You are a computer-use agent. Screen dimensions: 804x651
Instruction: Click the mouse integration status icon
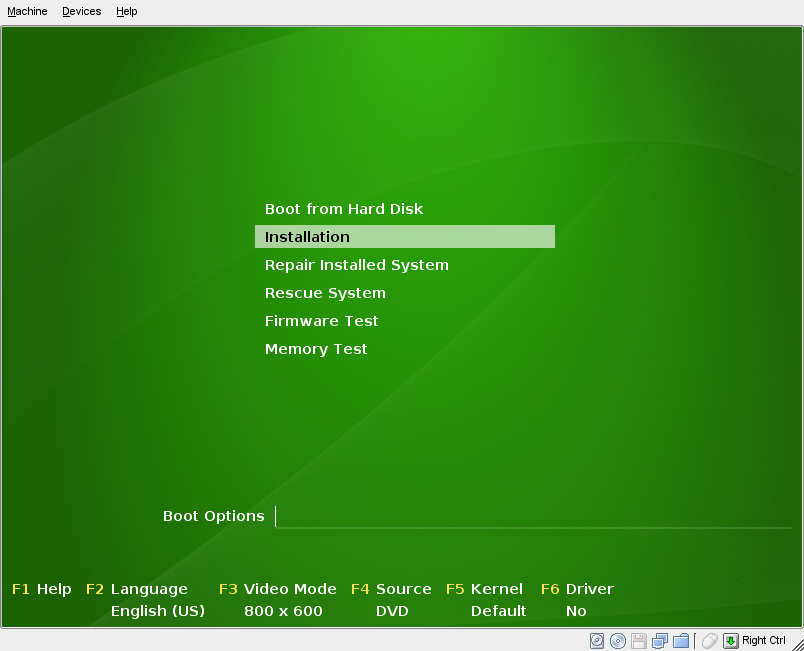pyautogui.click(x=708, y=640)
